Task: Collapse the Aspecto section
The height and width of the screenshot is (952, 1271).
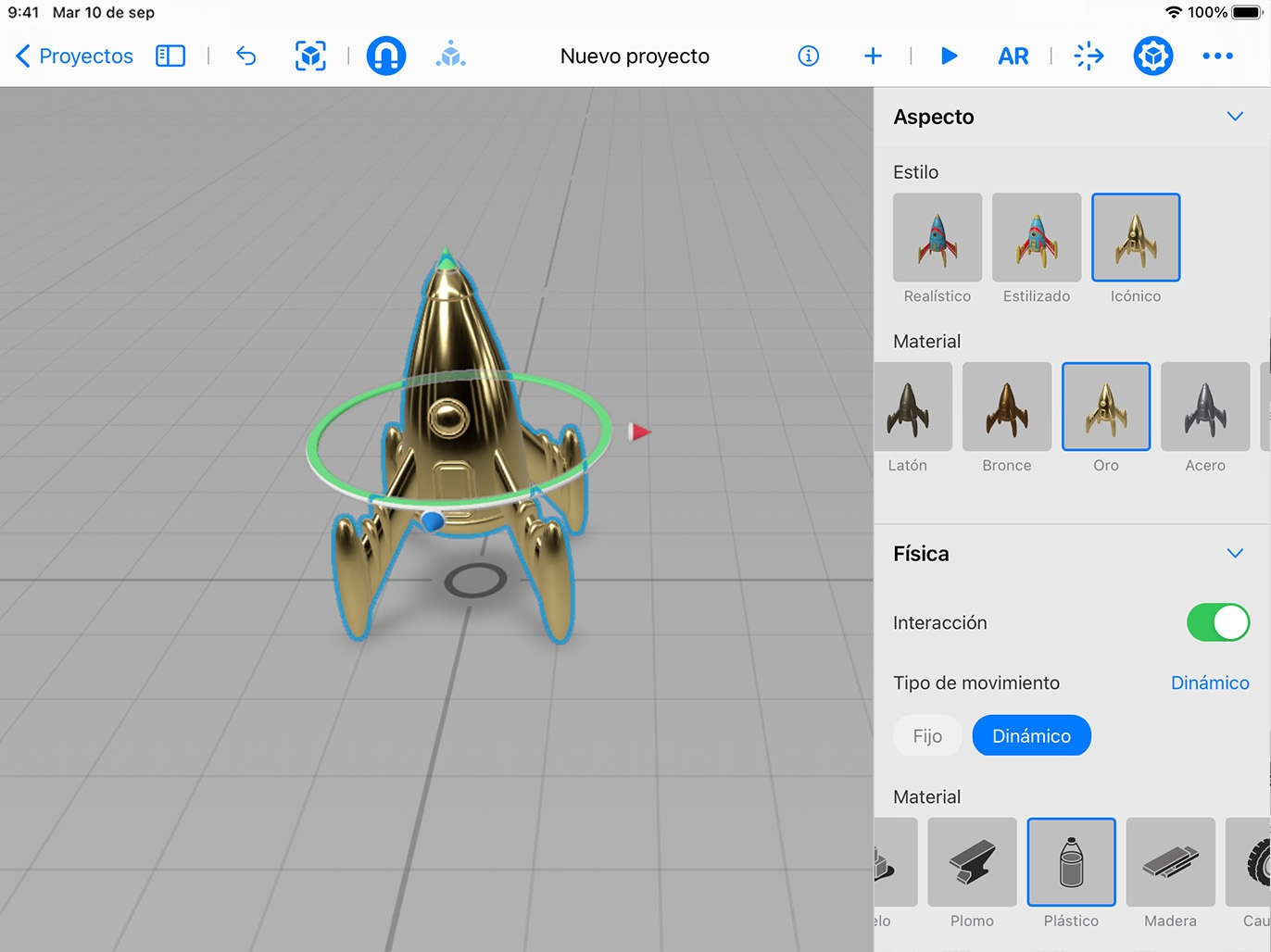Action: (1235, 117)
